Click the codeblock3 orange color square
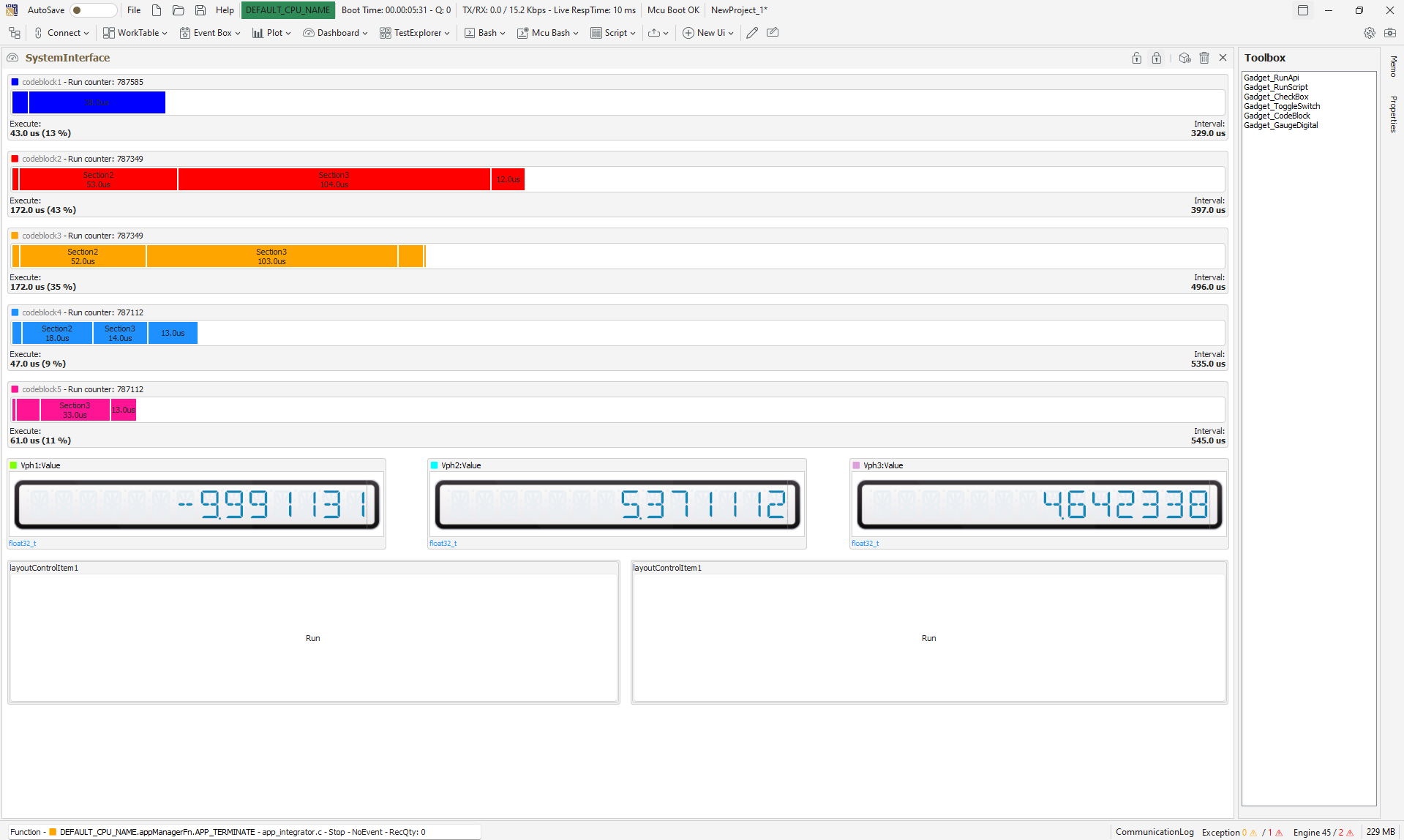The image size is (1404, 840). click(x=15, y=236)
